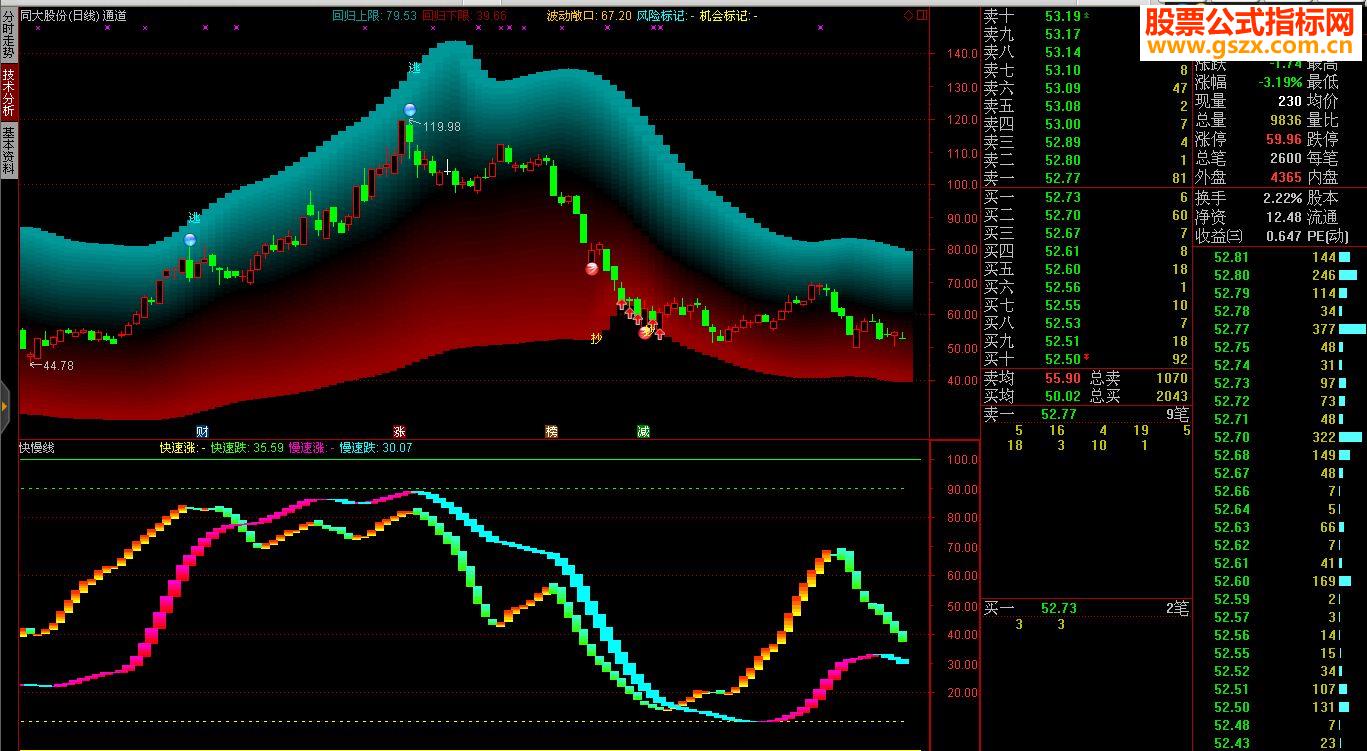This screenshot has height=751, width=1367.
Task: Click the up-arrow icon next to 53.19
Action: pos(1086,16)
